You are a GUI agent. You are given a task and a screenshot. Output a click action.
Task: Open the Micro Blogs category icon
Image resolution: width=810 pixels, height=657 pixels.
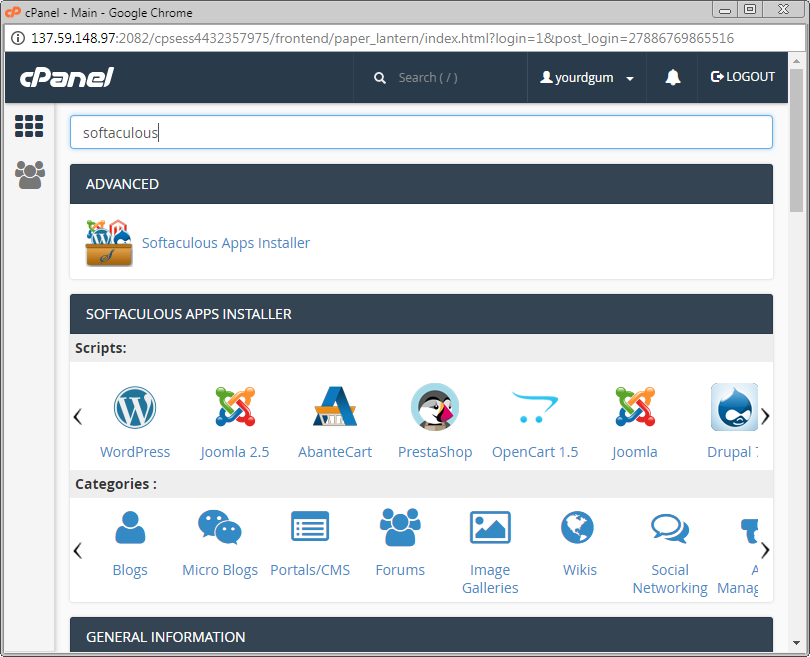tap(220, 527)
